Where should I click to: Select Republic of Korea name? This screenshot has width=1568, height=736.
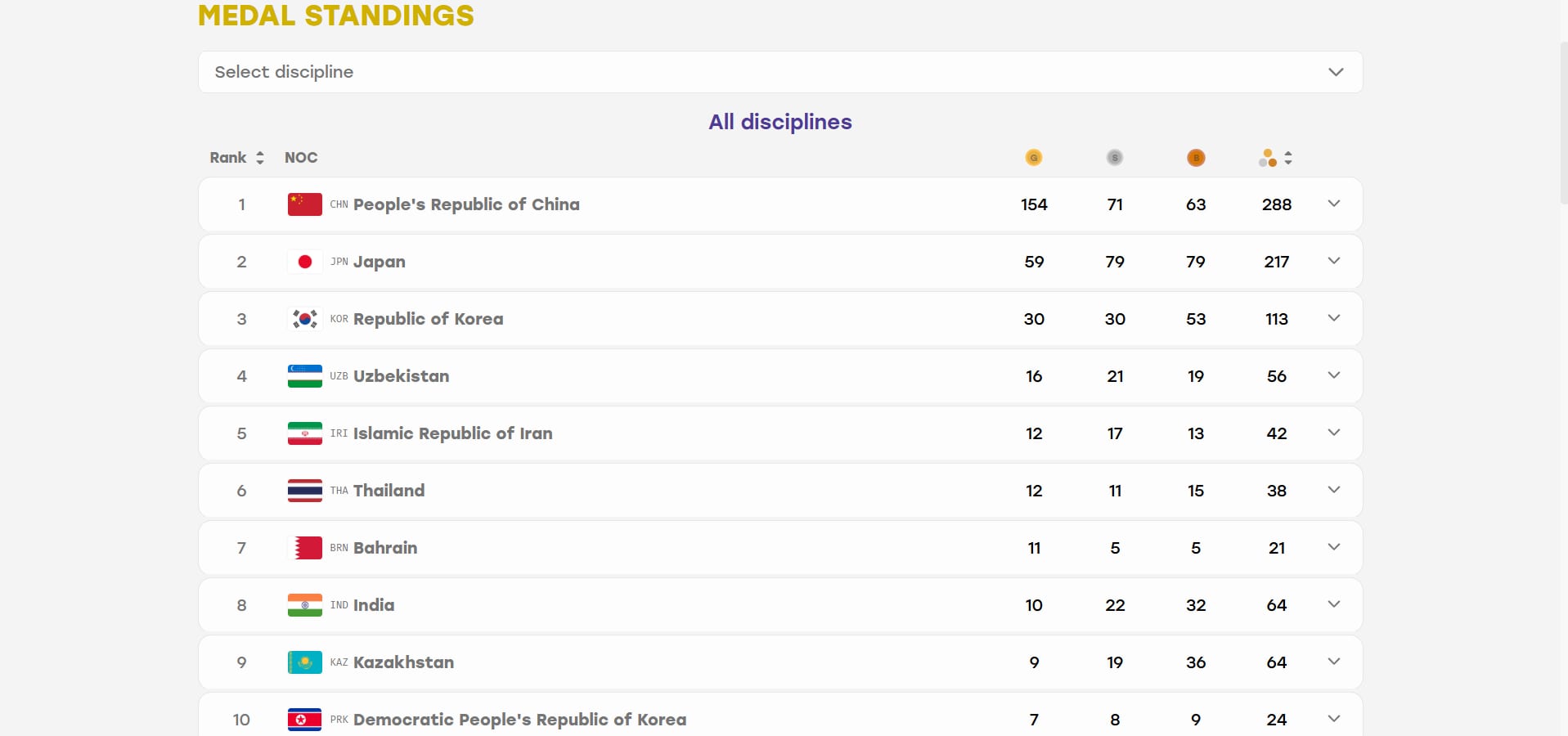[429, 319]
